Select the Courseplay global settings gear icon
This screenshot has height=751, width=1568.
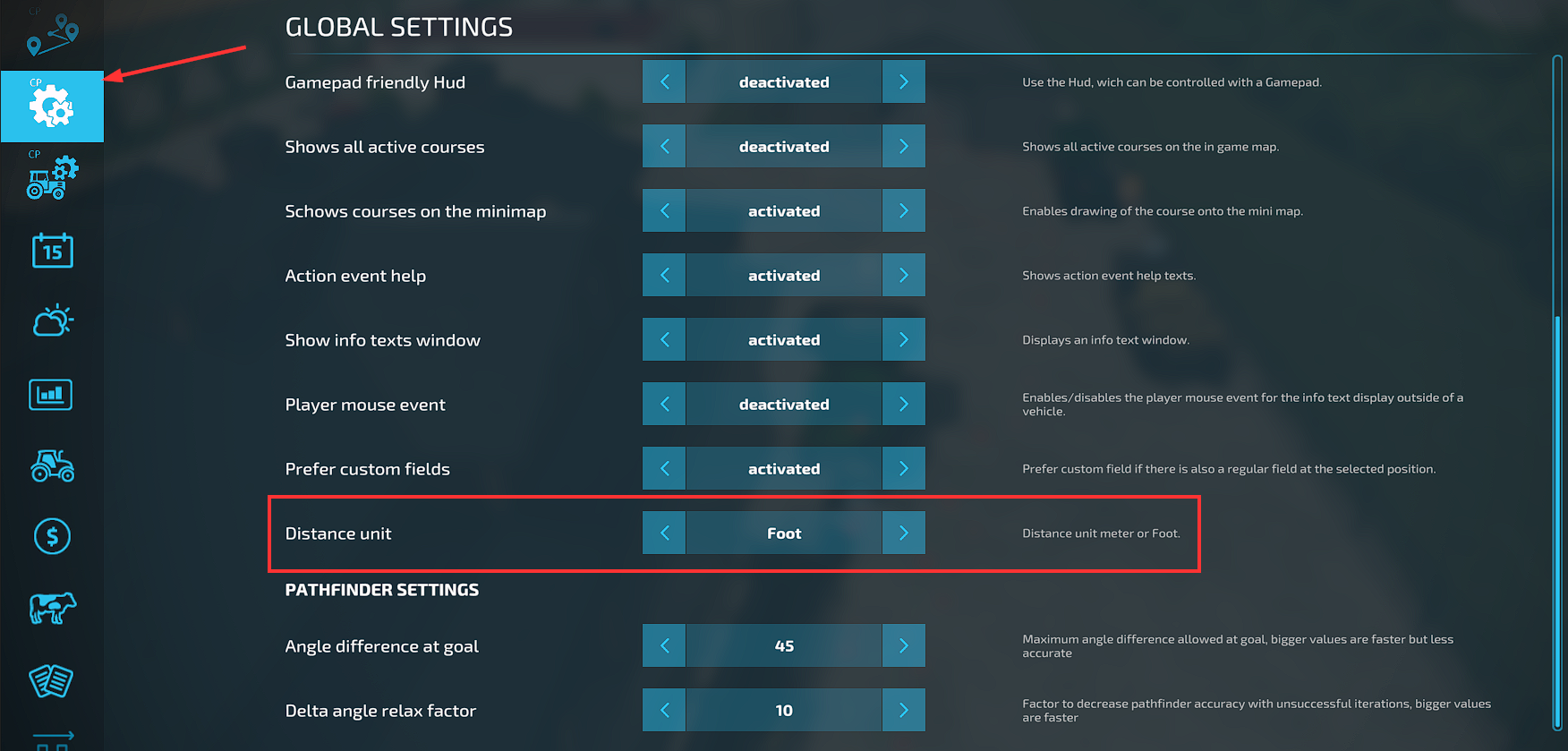pos(52,106)
